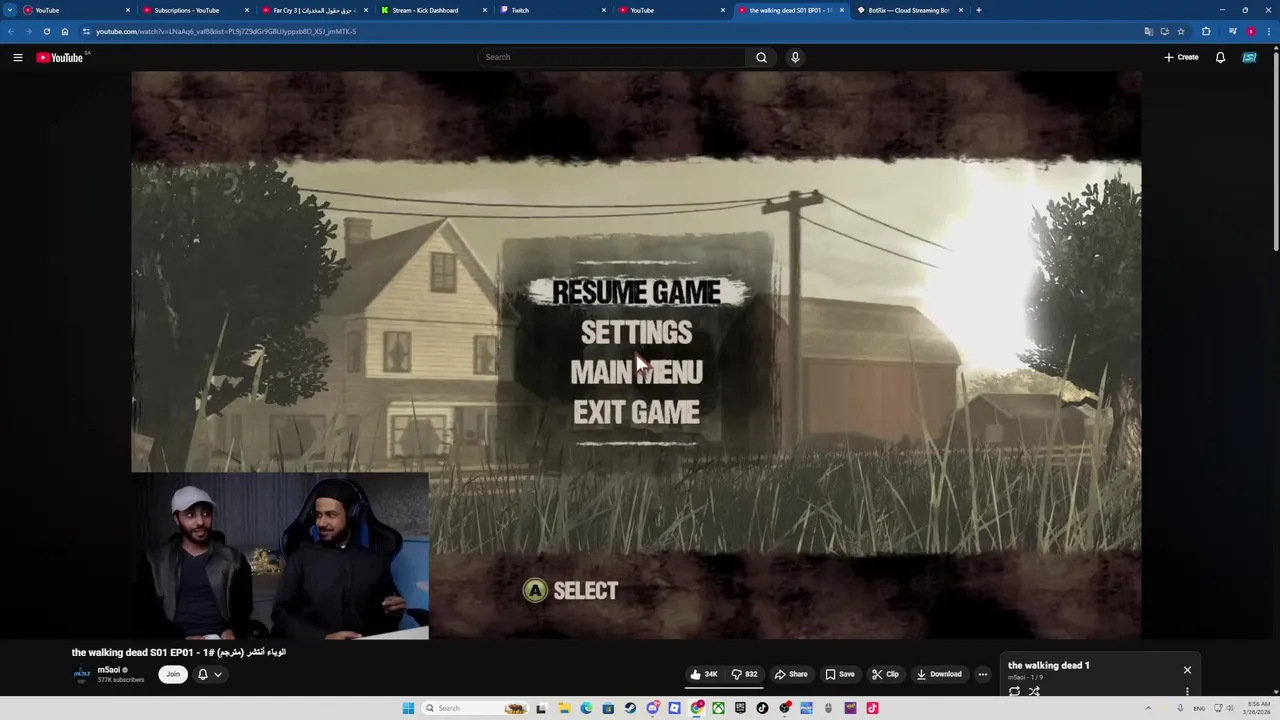
Task: Bookmark this page with the star icon
Action: [x=1181, y=31]
